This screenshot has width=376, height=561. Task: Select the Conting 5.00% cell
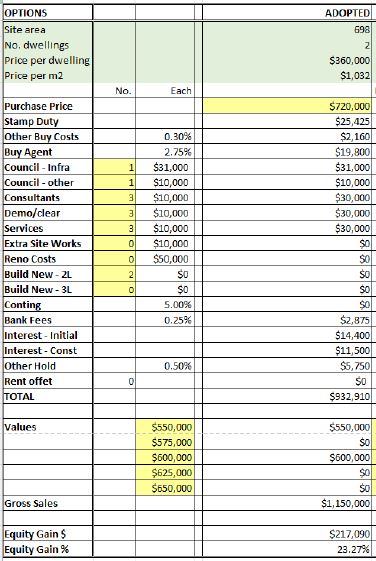click(x=165, y=305)
